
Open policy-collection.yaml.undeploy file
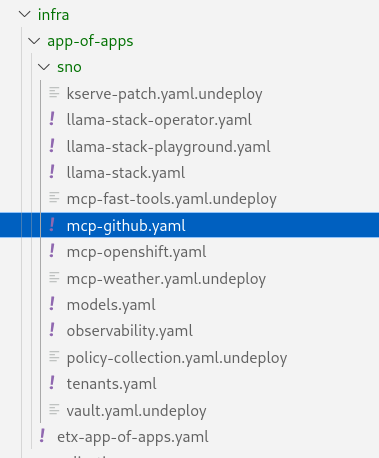(177, 358)
